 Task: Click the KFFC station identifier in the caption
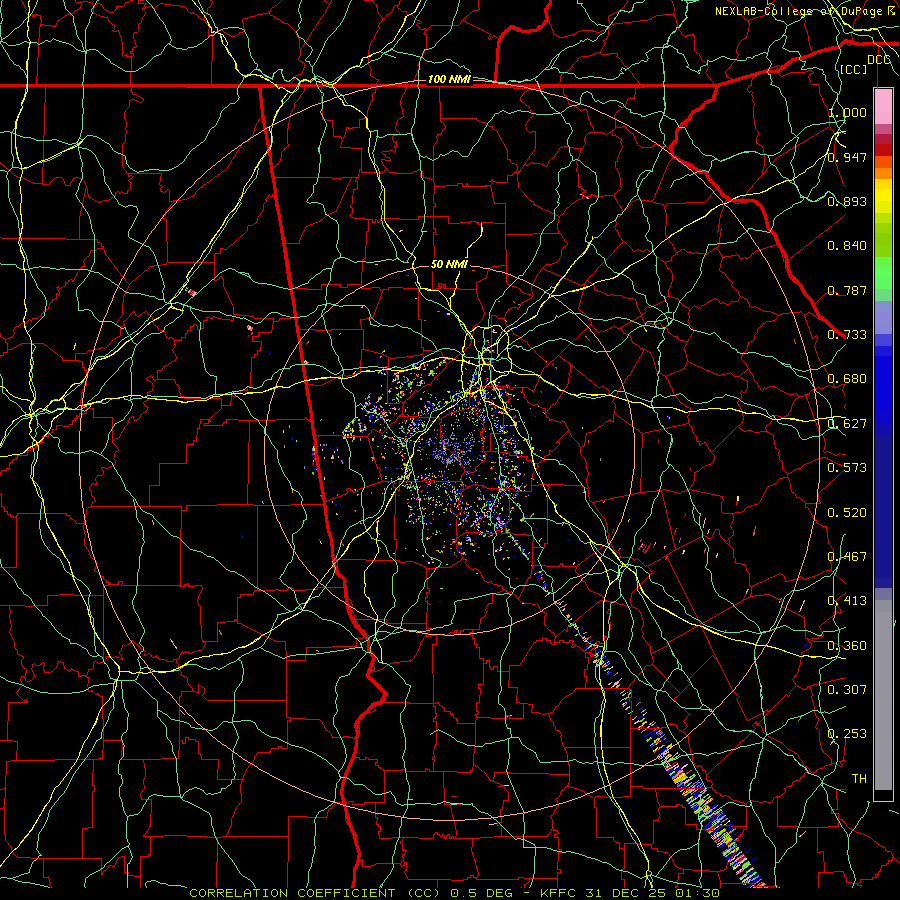tap(560, 893)
